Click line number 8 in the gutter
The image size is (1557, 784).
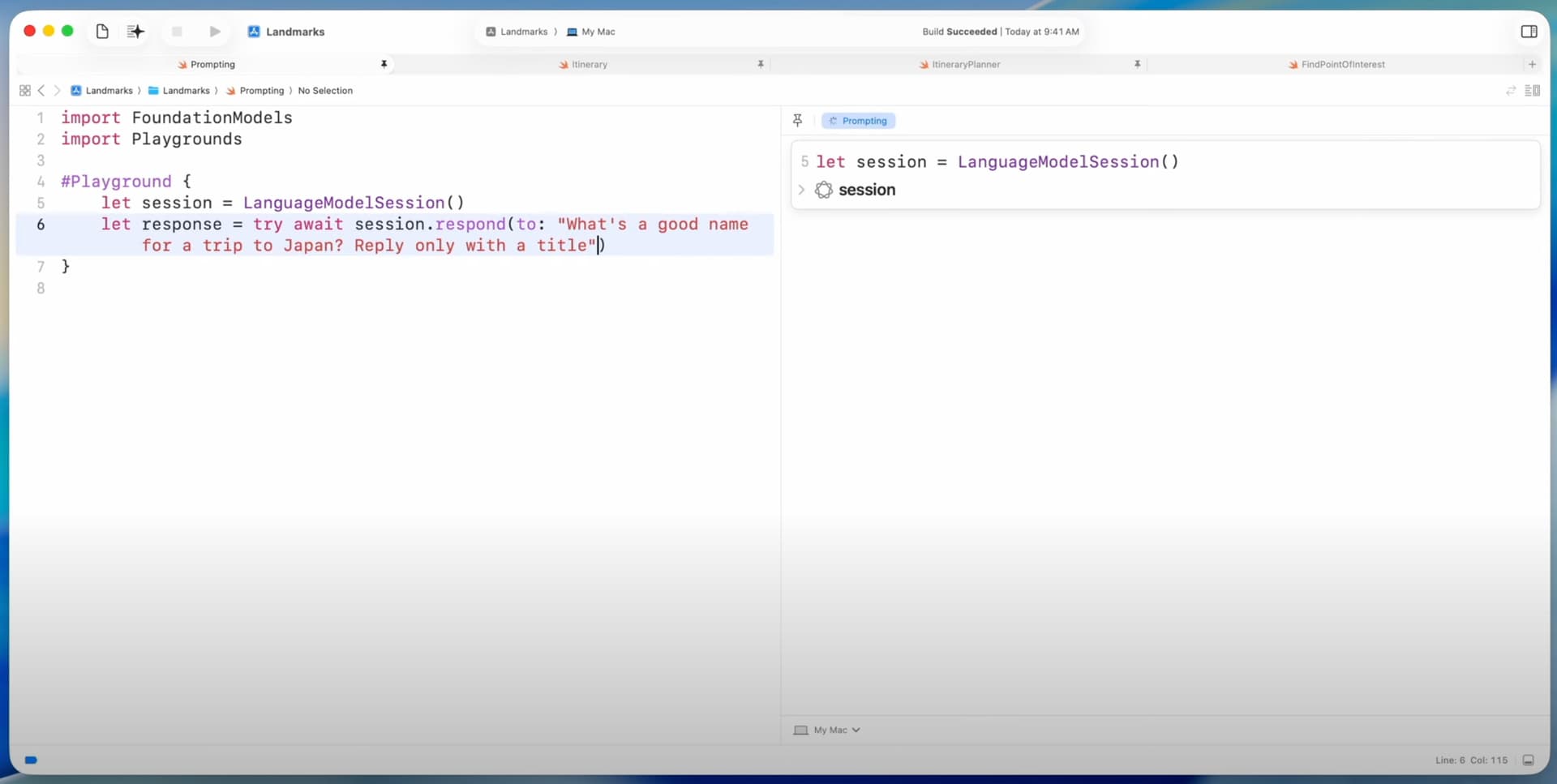(41, 288)
